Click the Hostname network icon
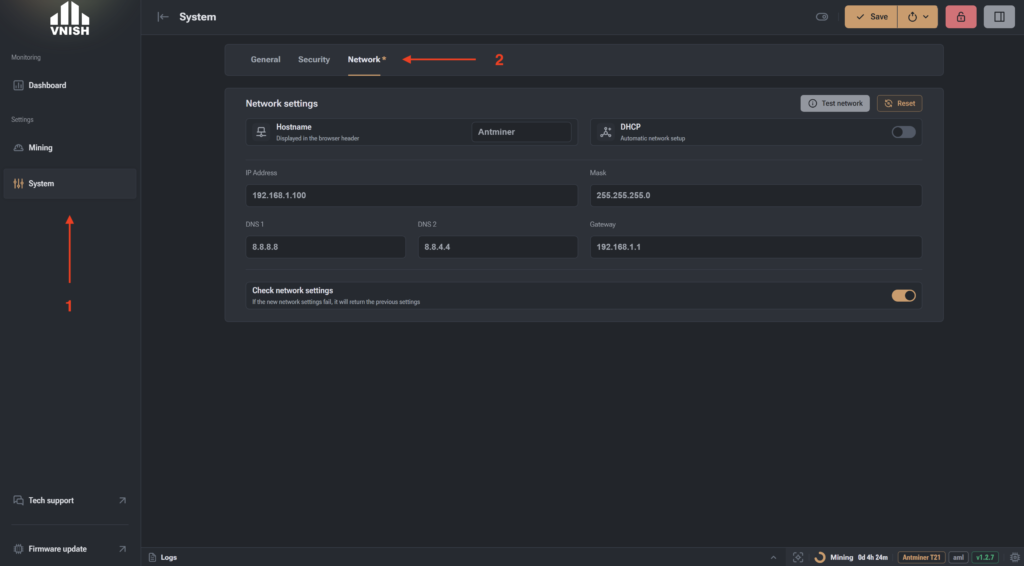Image resolution: width=1024 pixels, height=566 pixels. tap(261, 132)
